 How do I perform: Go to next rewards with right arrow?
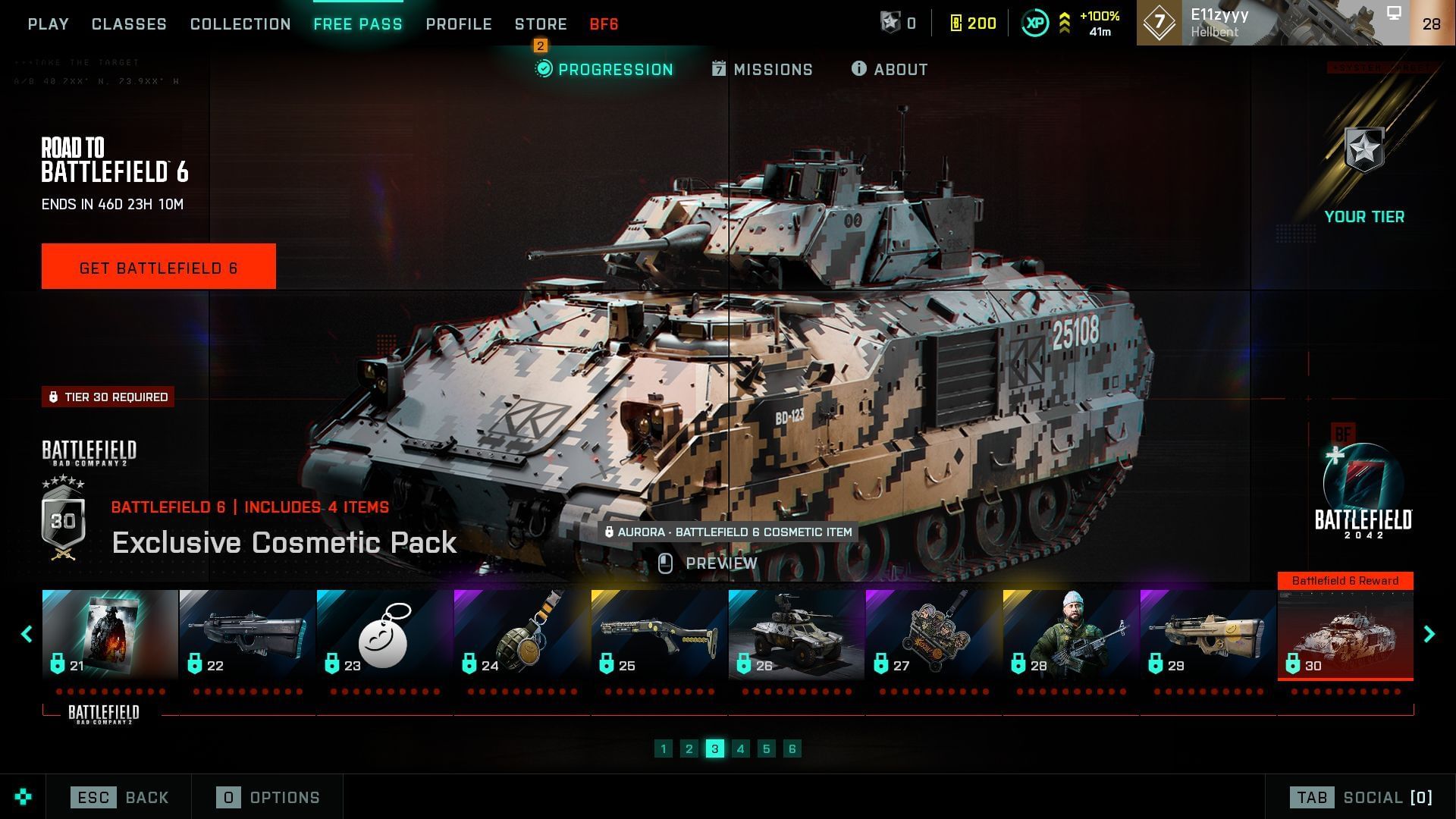point(1429,634)
